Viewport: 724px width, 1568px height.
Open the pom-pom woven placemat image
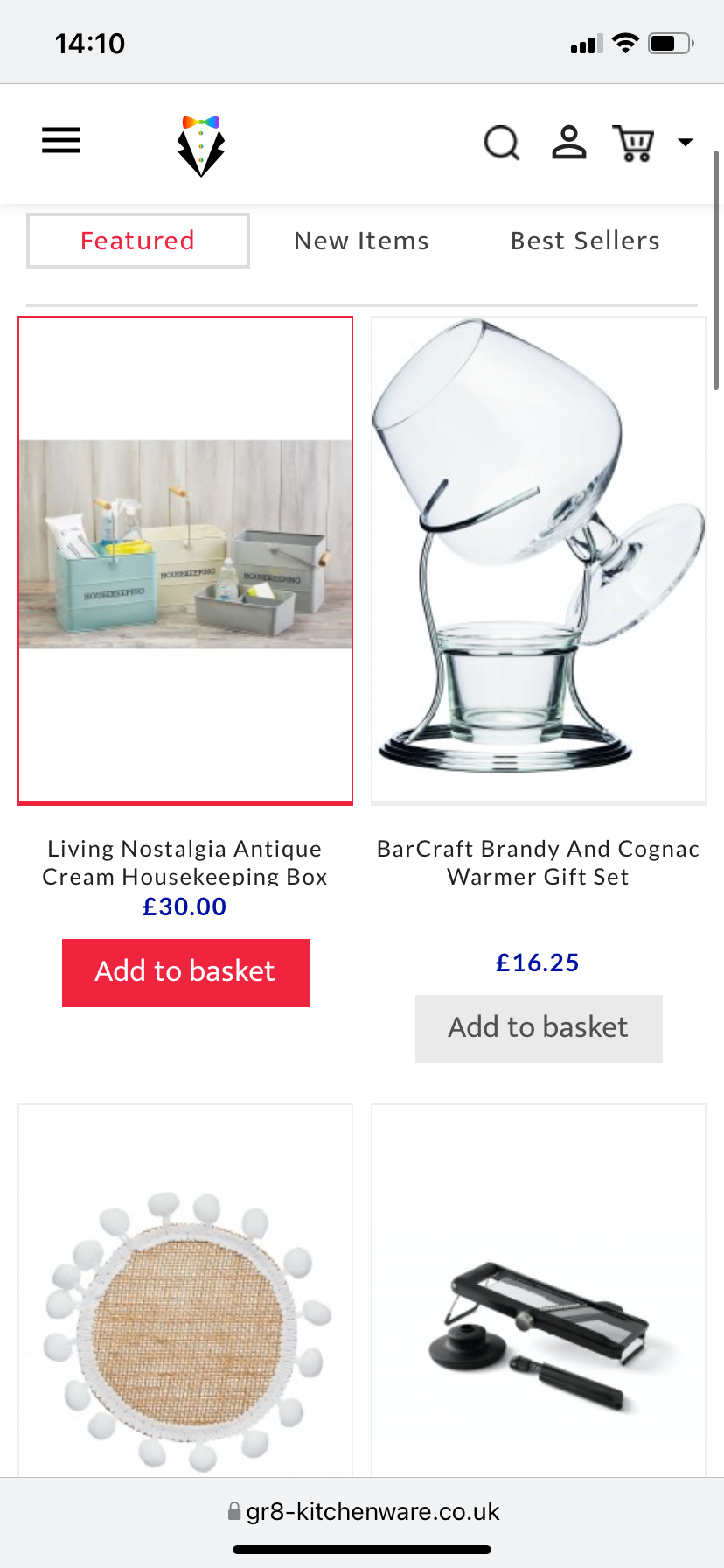[185, 1291]
